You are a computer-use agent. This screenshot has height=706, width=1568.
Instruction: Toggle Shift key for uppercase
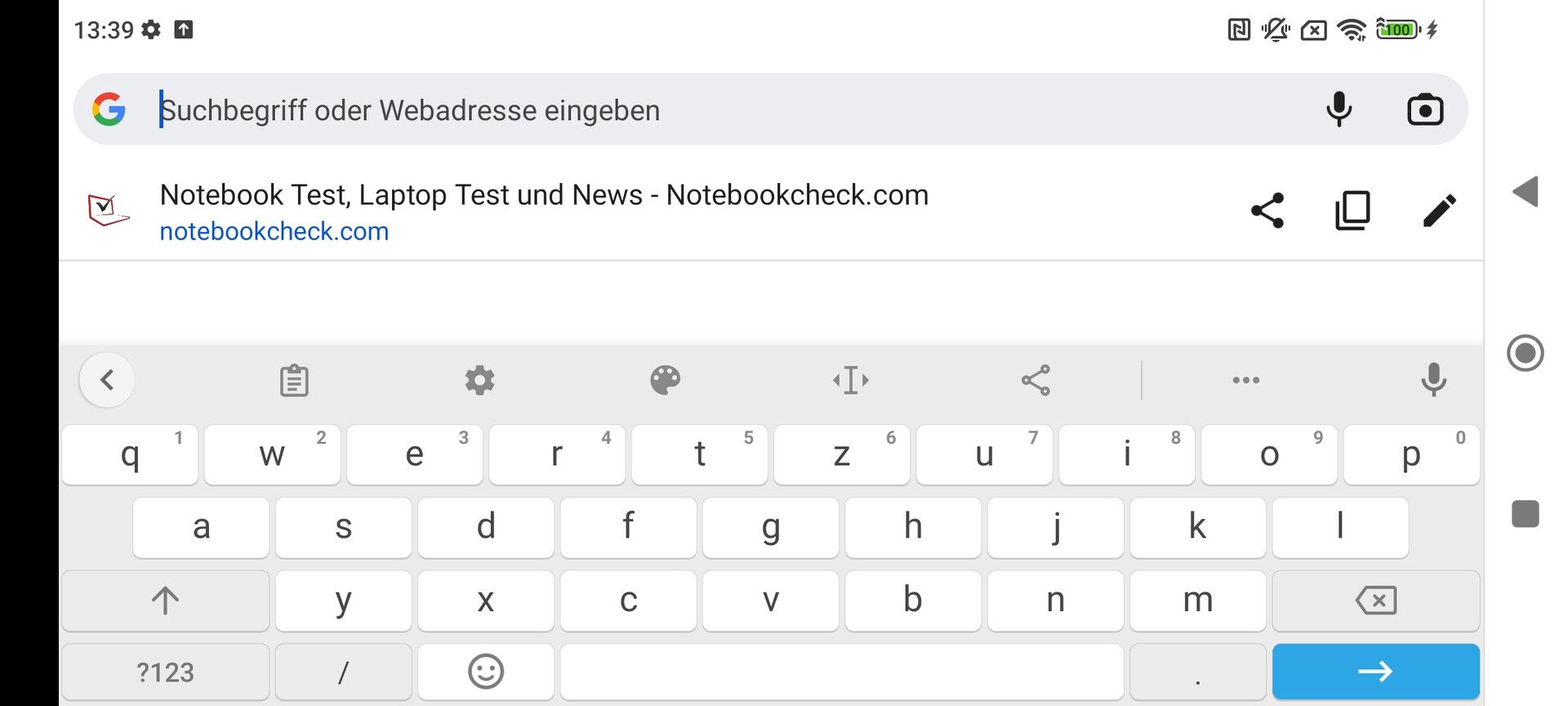click(x=165, y=601)
